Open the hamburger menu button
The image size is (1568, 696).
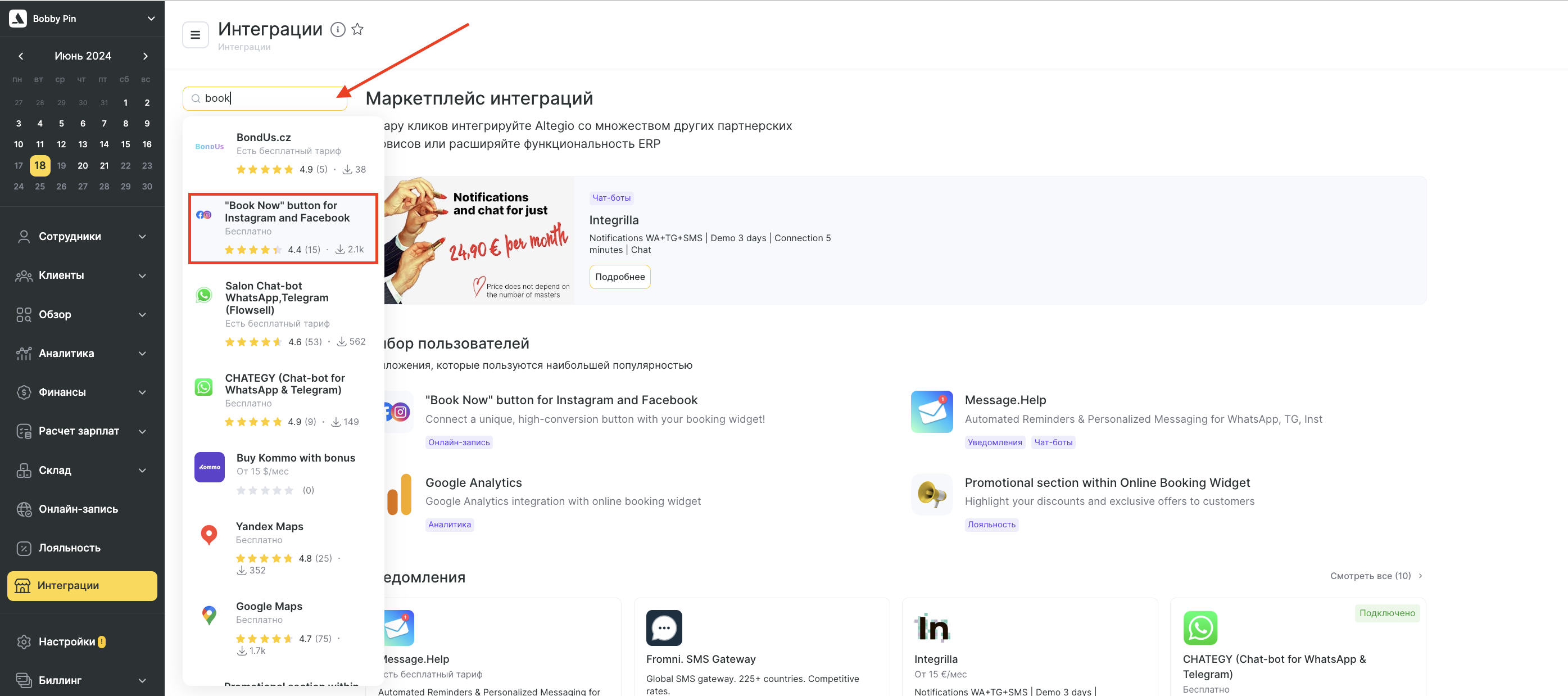(x=196, y=35)
